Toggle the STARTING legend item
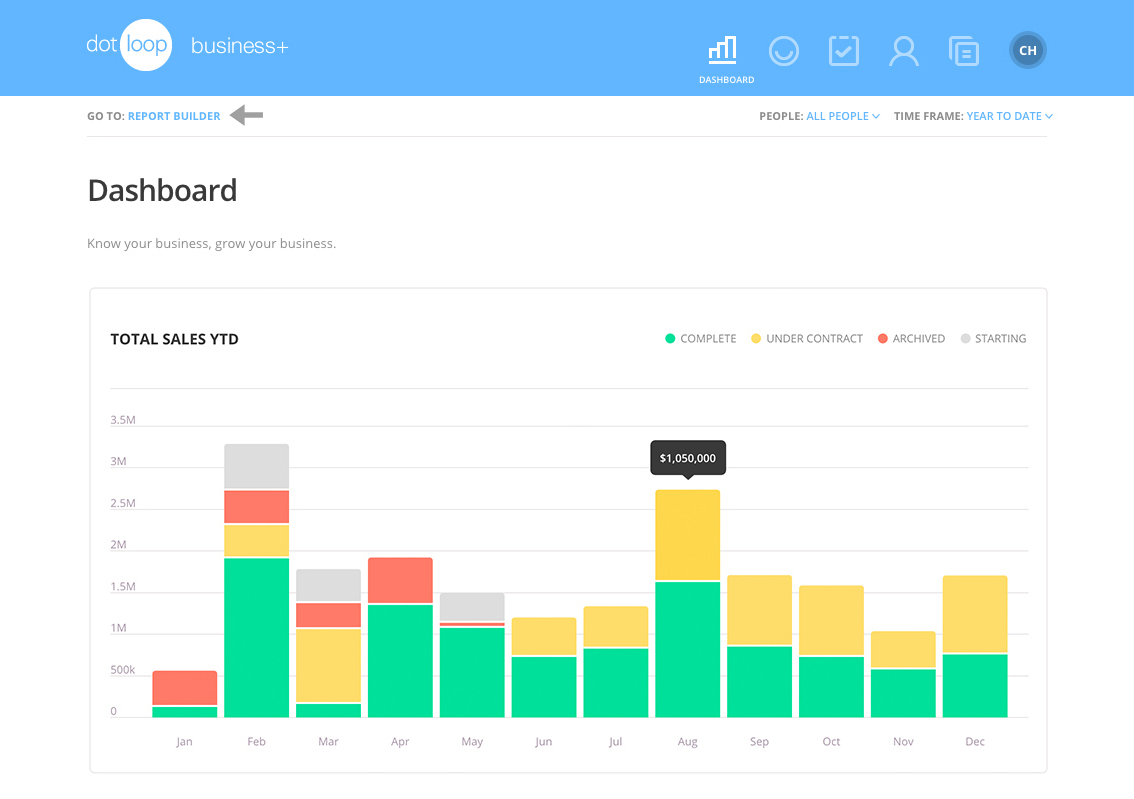 coord(993,338)
